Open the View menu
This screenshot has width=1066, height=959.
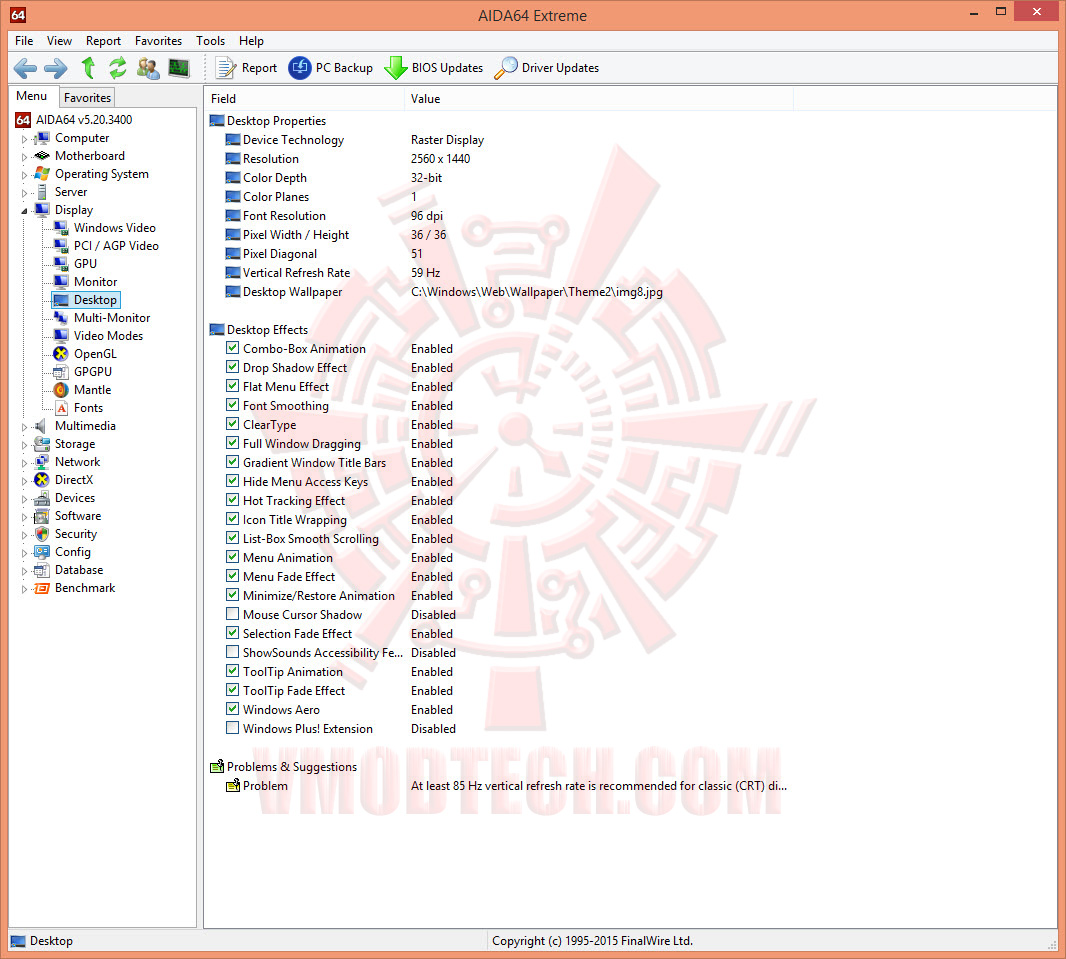pyautogui.click(x=59, y=41)
